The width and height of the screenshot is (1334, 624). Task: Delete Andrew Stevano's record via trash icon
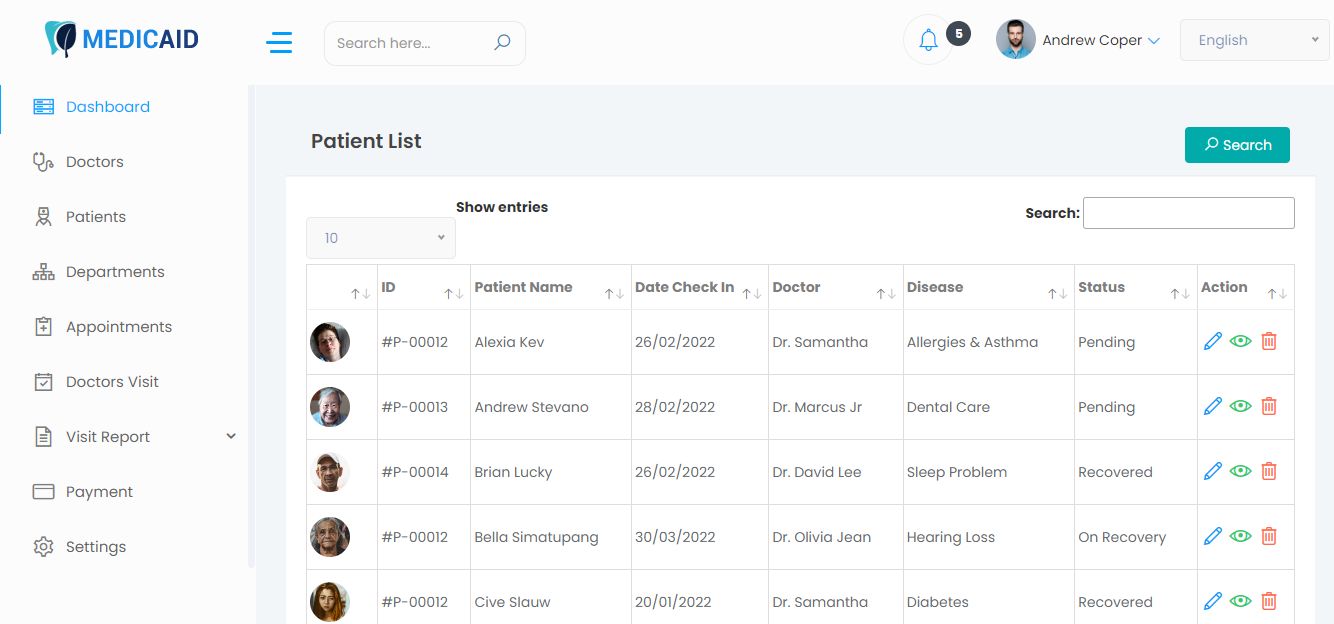[x=1268, y=406]
